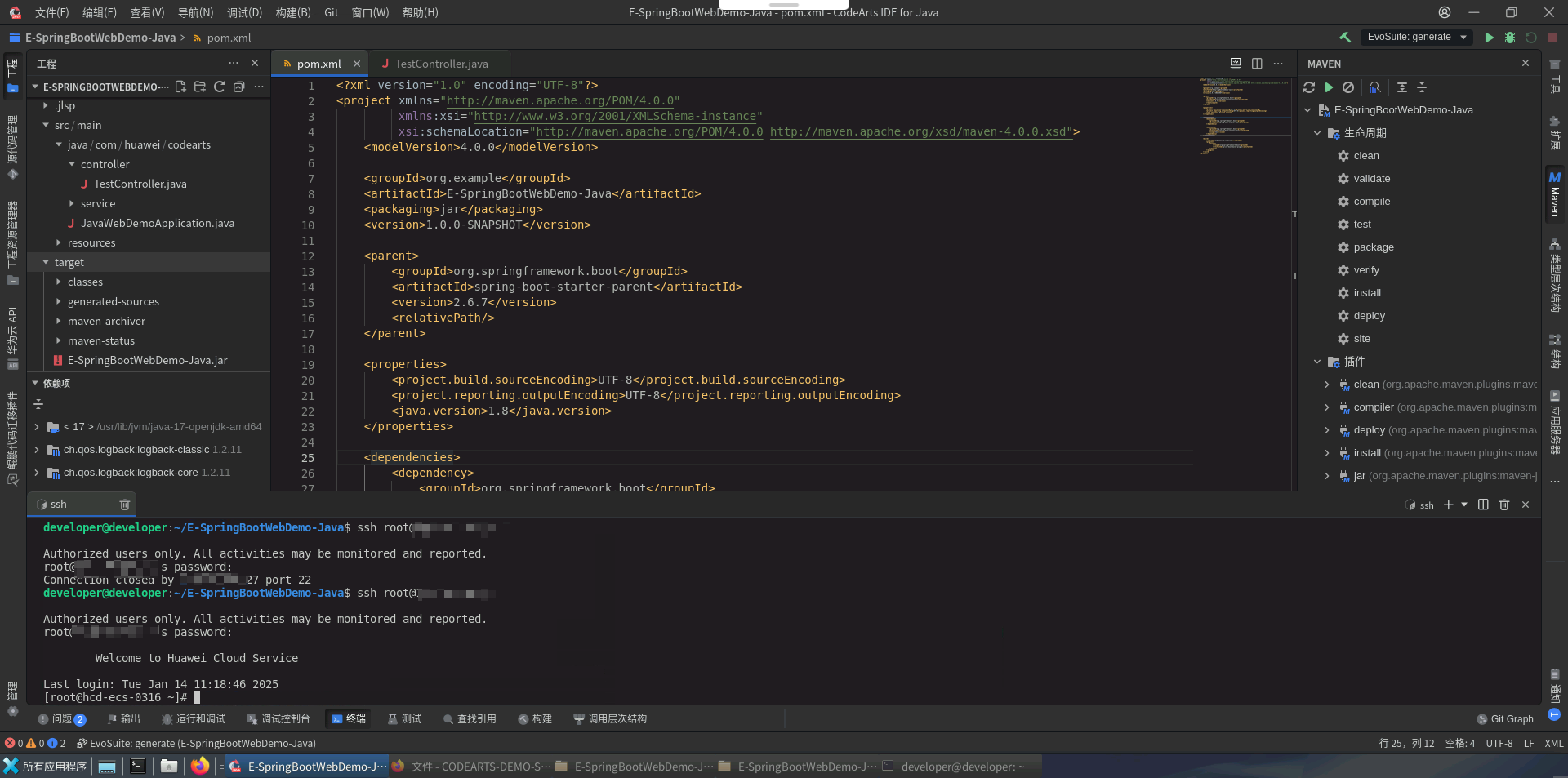Click the new folder icon in the project explorer

point(200,87)
